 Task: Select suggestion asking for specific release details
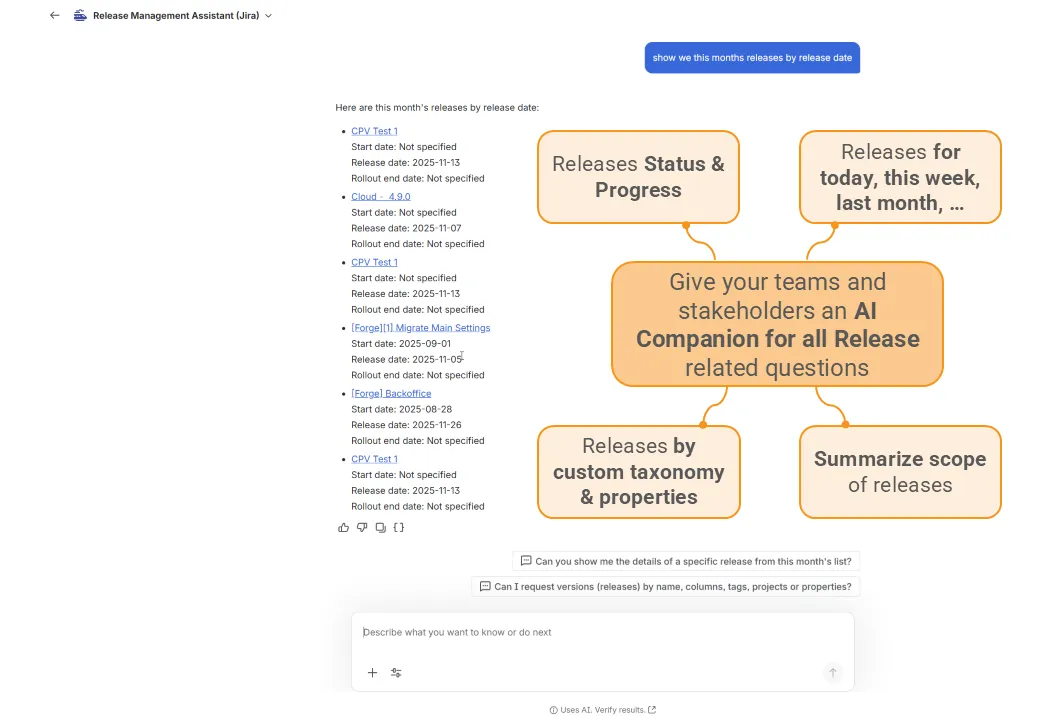690,561
